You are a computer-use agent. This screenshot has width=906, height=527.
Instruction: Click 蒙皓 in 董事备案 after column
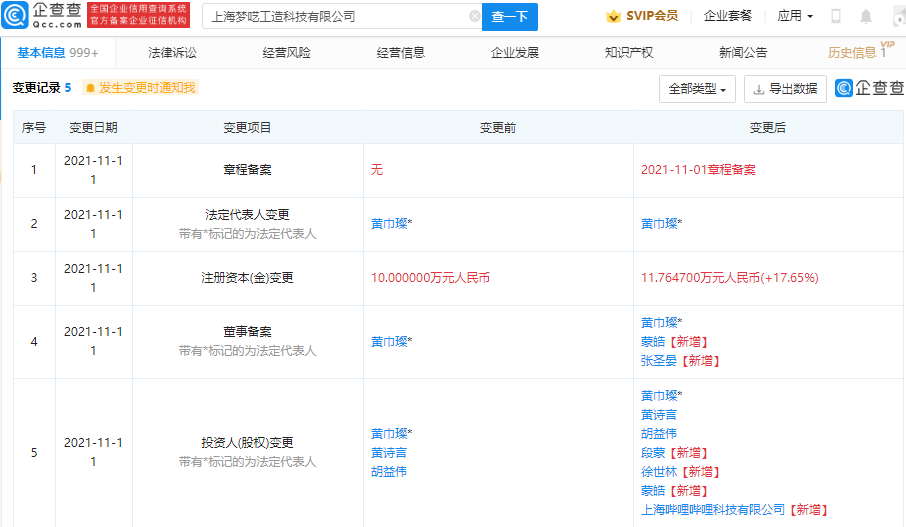click(653, 342)
